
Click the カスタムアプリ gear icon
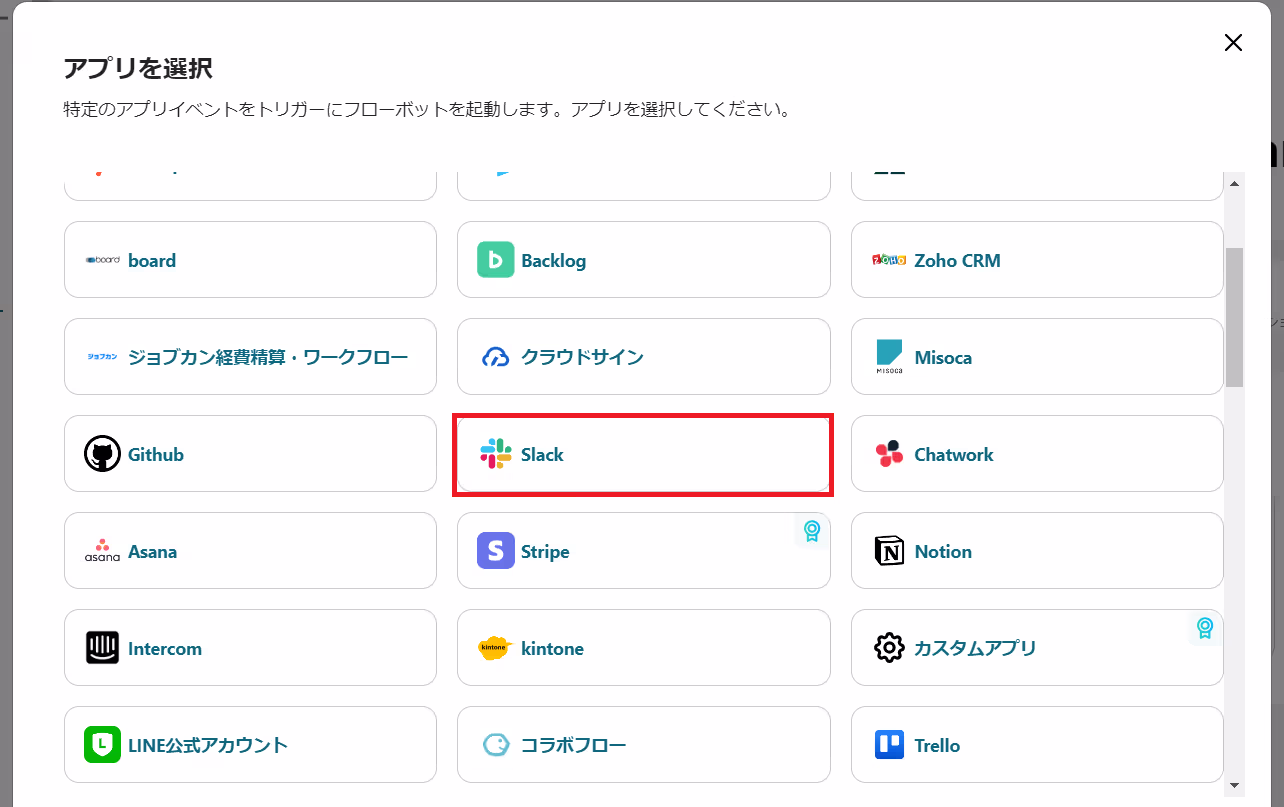[889, 648]
